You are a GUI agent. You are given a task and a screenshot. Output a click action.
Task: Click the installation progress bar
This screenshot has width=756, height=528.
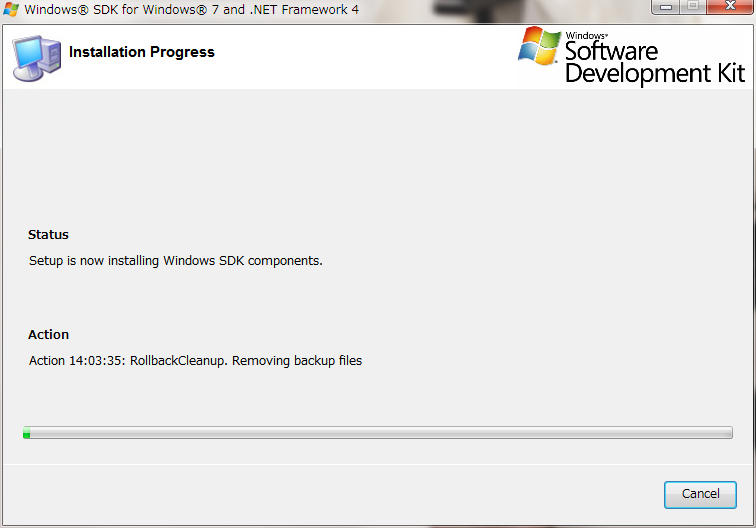(x=378, y=433)
